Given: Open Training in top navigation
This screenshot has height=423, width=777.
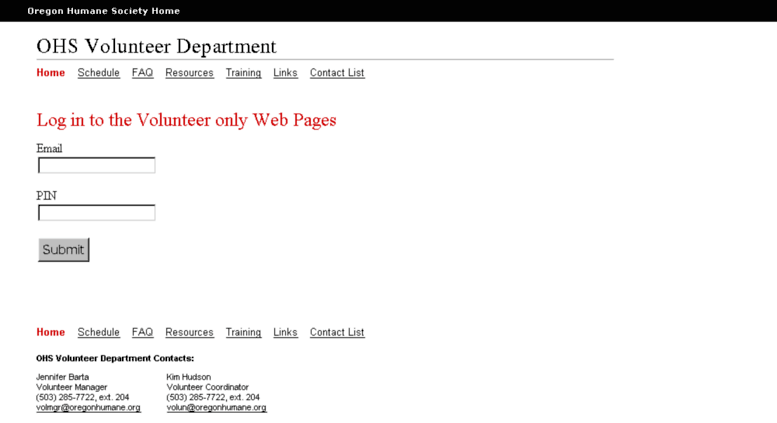Looking at the screenshot, I should pyautogui.click(x=243, y=73).
